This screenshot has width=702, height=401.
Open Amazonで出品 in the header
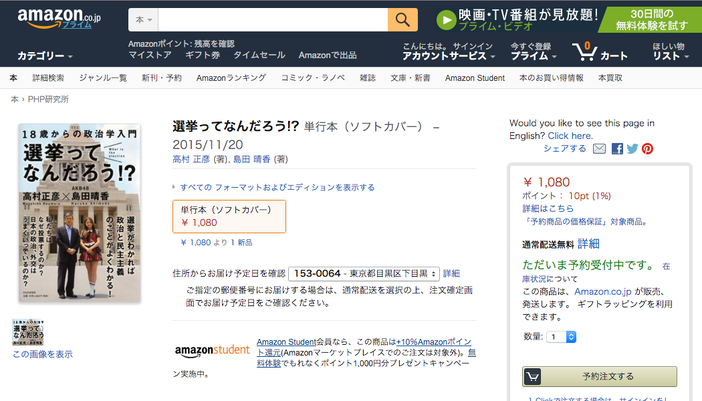(x=328, y=55)
